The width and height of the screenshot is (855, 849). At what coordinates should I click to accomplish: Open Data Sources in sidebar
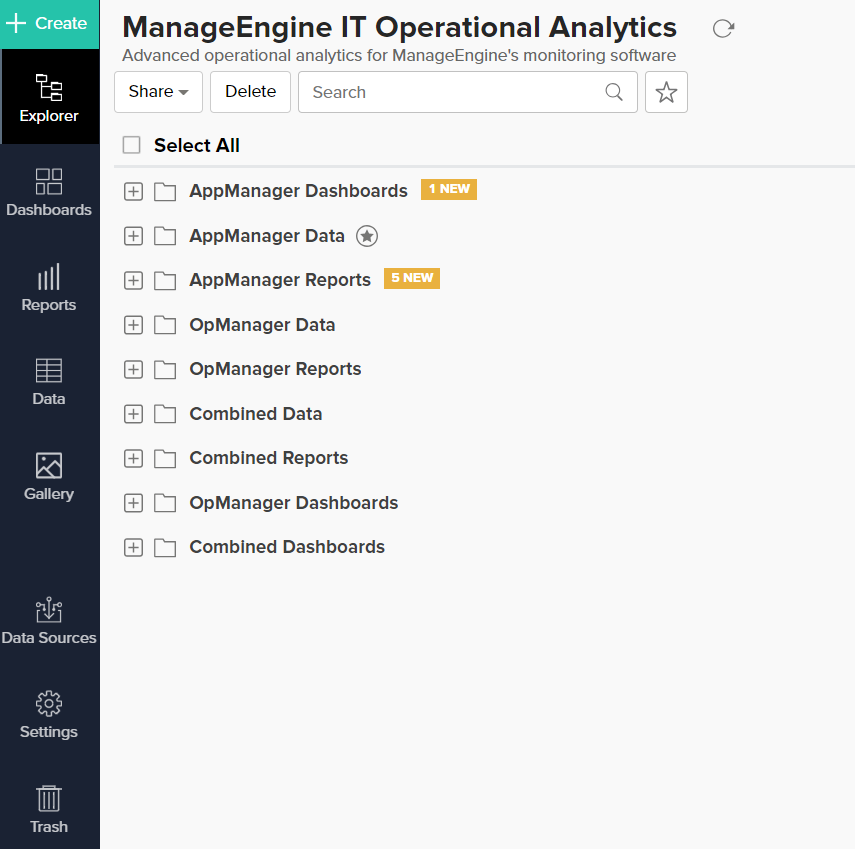49,620
